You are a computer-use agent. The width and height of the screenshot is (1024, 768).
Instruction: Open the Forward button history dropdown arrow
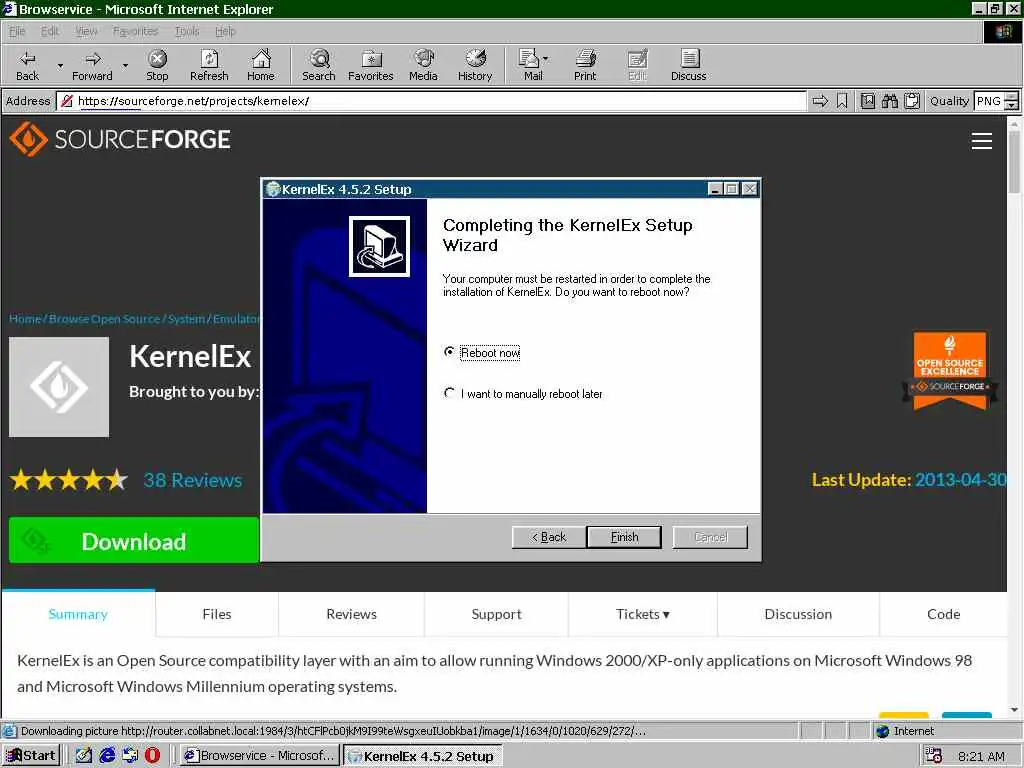pyautogui.click(x=125, y=65)
